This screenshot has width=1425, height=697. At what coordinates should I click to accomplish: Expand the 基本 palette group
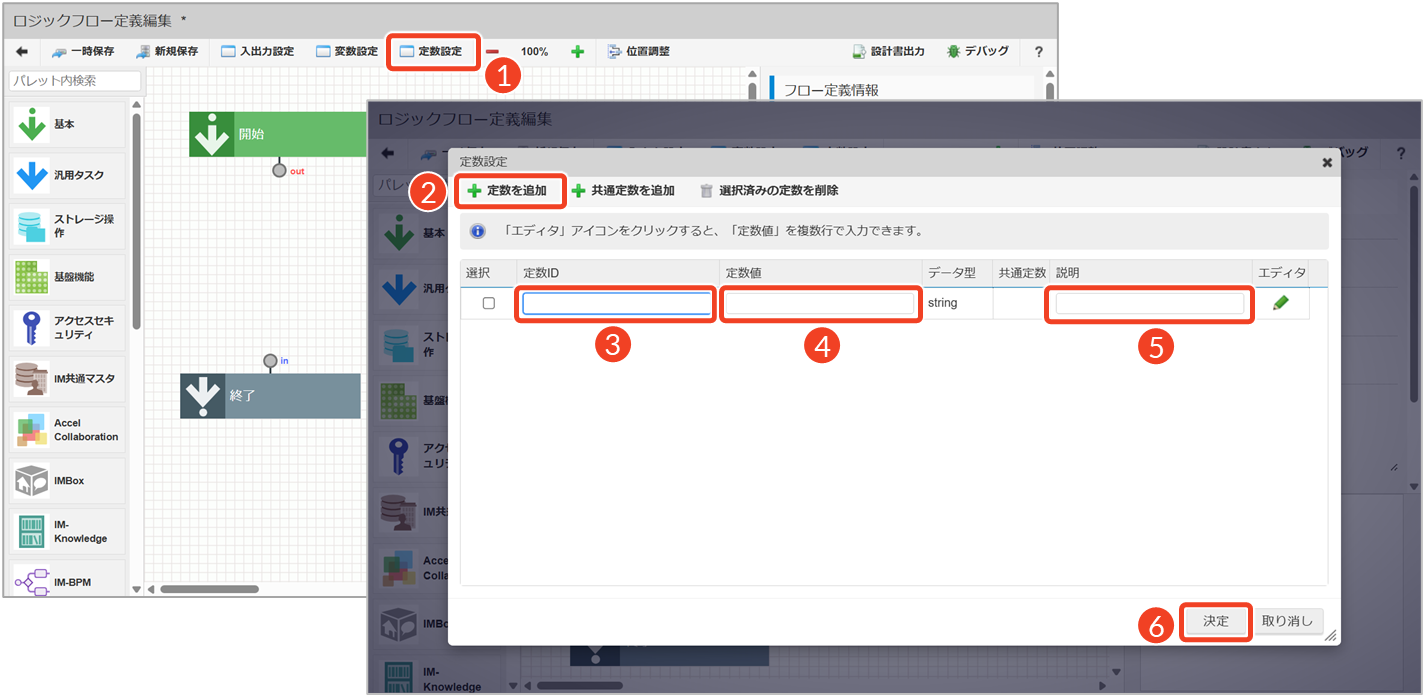68,124
